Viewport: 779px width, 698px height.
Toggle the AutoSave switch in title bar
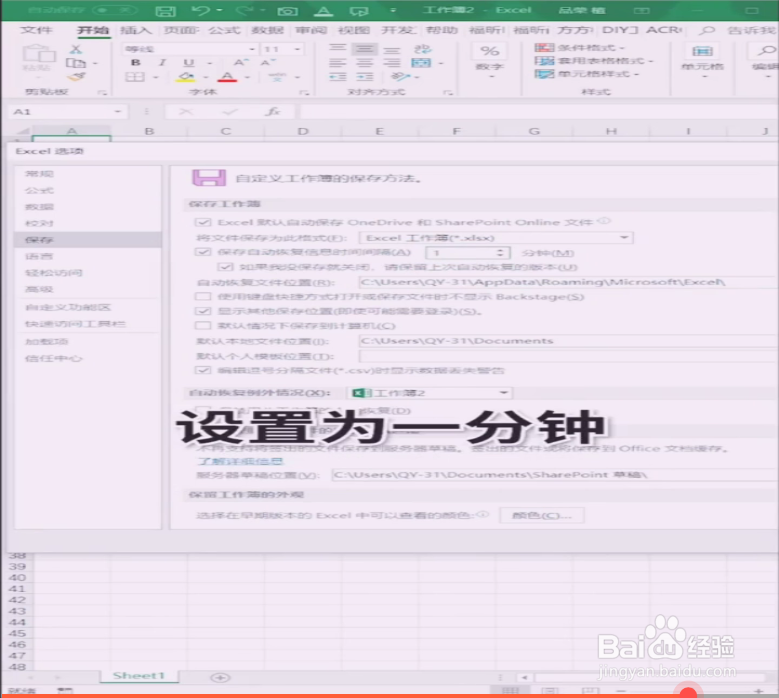coord(114,10)
